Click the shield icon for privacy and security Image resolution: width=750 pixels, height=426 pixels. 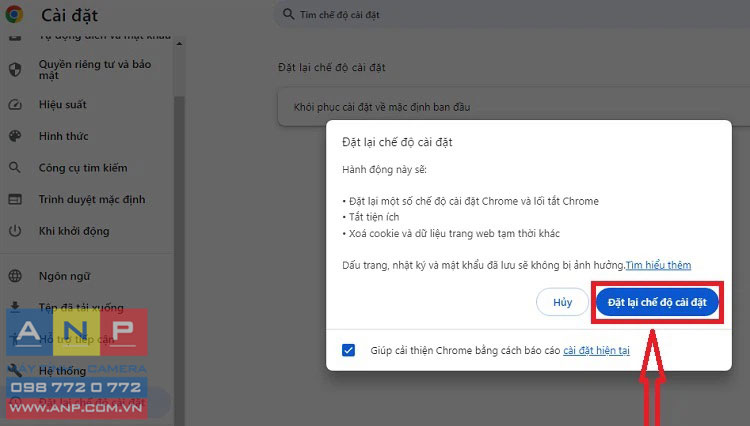(15, 69)
